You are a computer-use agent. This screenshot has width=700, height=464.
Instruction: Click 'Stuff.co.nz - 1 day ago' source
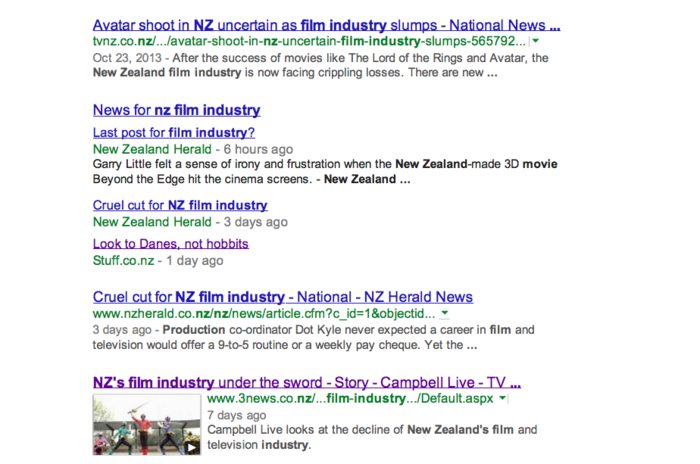tap(158, 260)
